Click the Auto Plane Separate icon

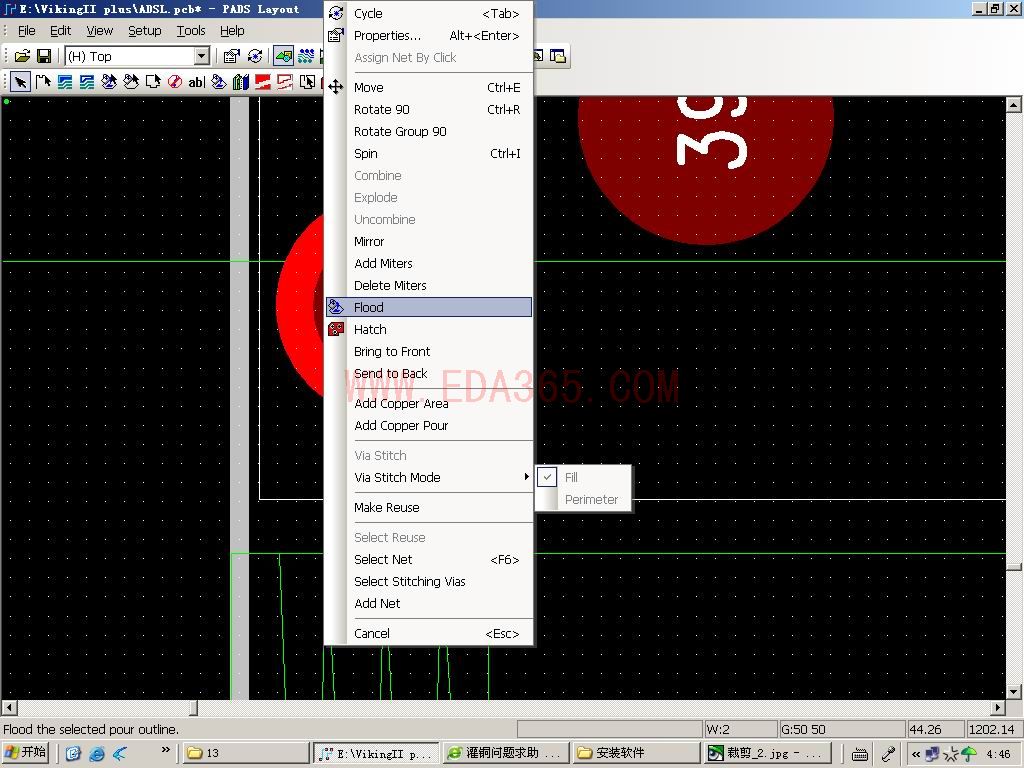307,82
